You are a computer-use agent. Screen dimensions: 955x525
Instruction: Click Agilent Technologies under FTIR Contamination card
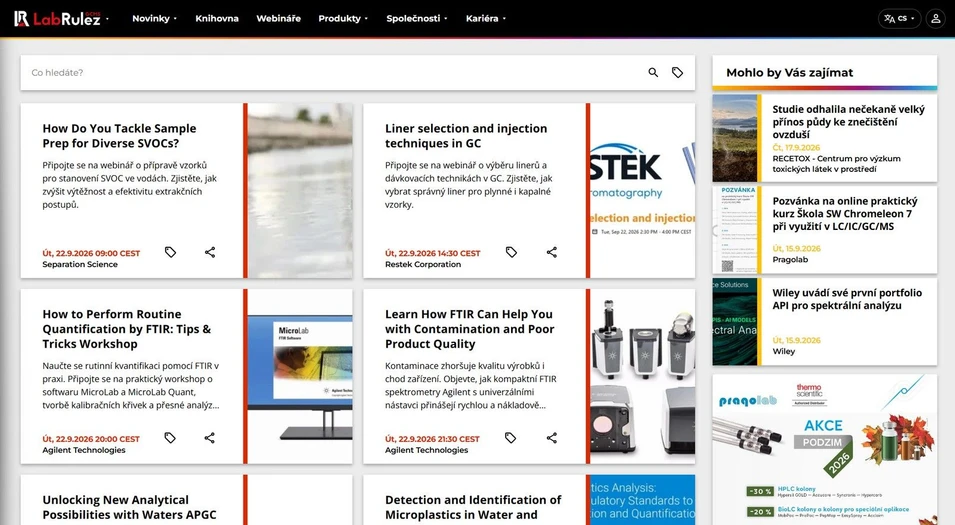[x=426, y=450]
